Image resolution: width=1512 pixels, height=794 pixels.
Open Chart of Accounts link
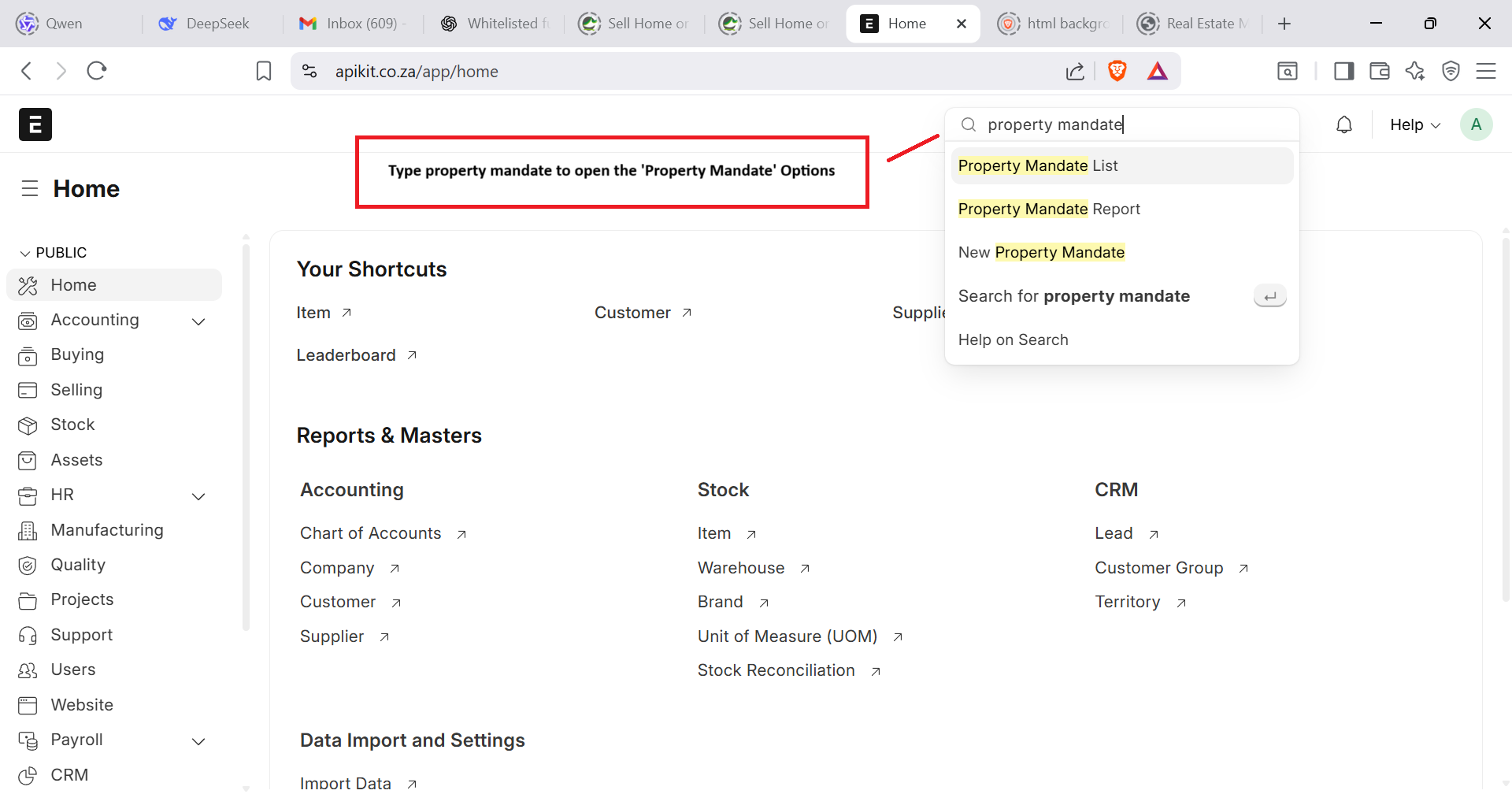click(371, 533)
